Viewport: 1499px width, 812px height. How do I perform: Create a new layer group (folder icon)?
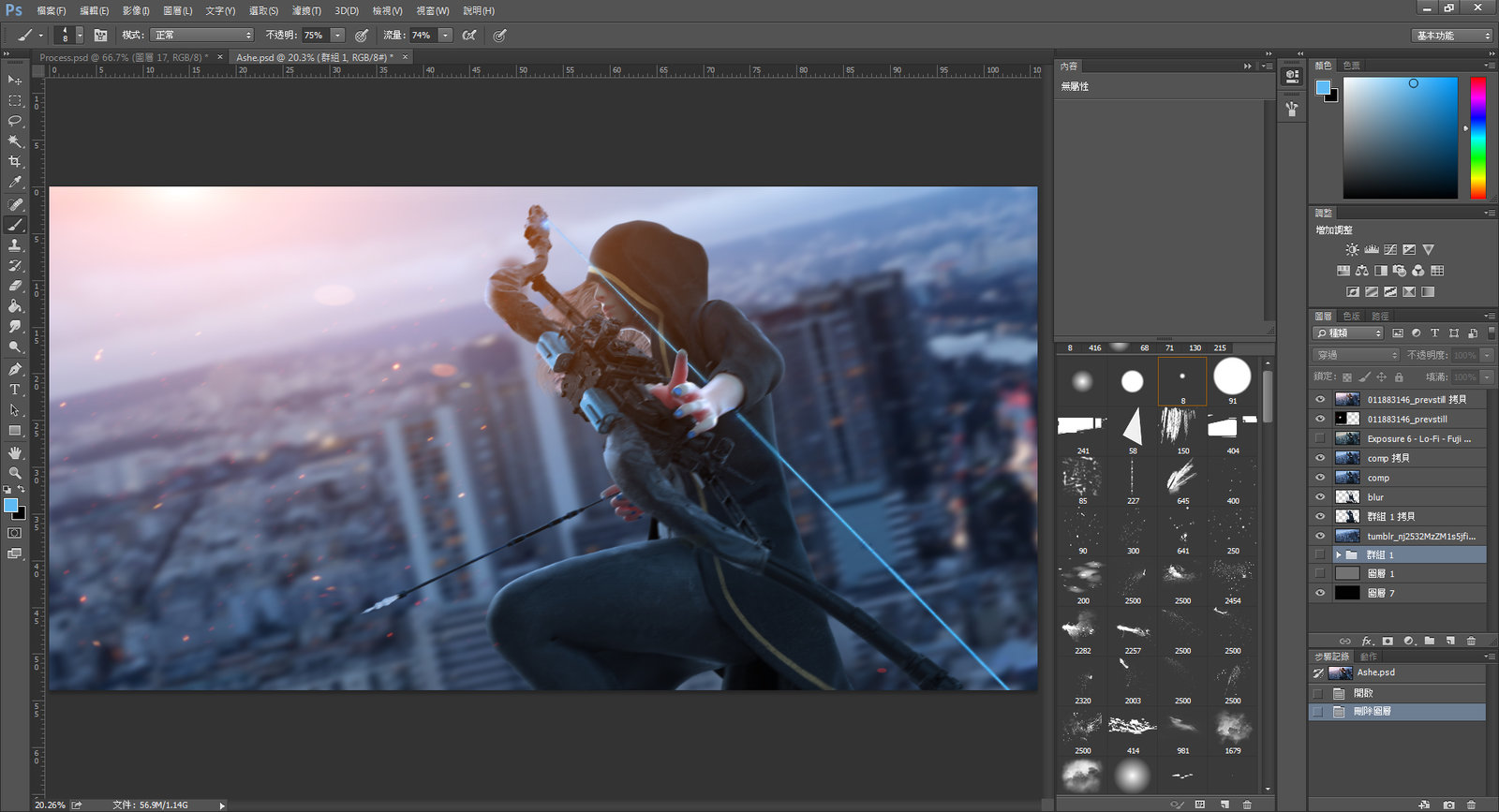click(x=1430, y=641)
